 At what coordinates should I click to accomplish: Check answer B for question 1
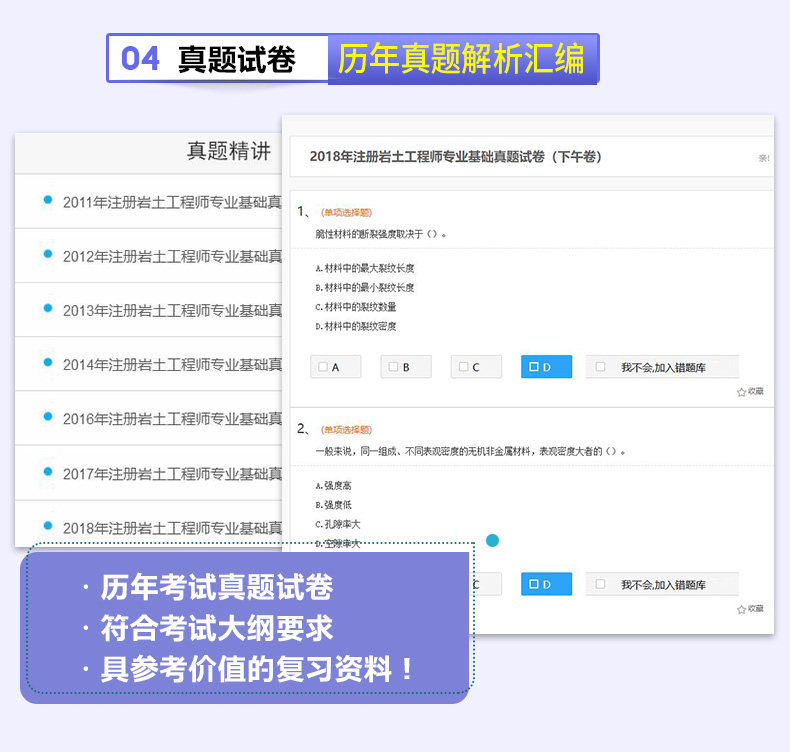[406, 367]
